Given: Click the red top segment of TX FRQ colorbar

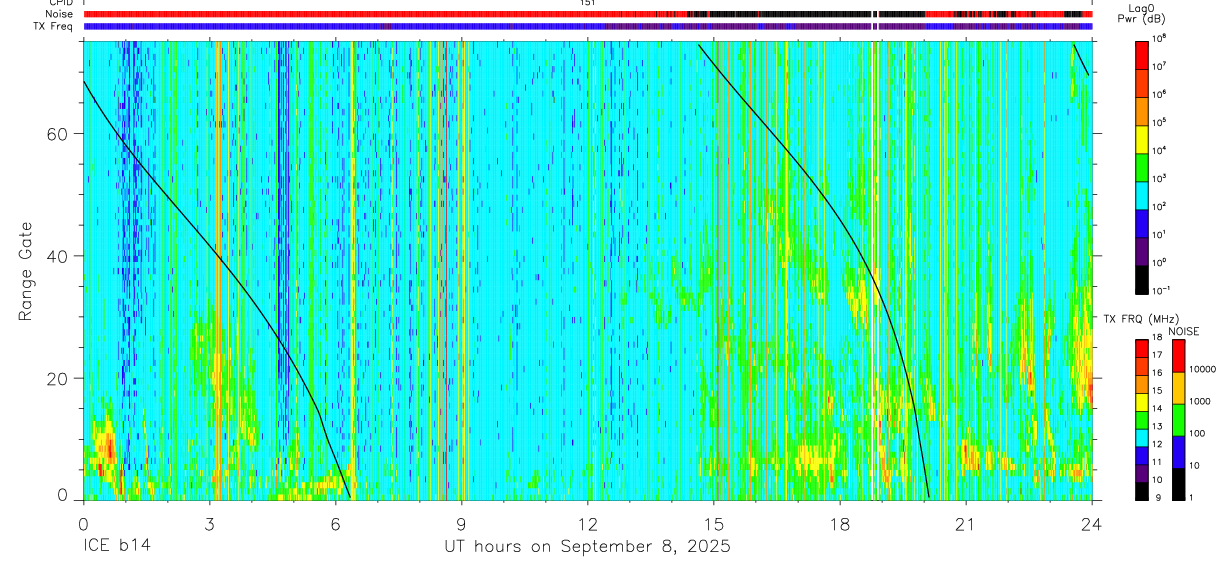Looking at the screenshot, I should 1141,349.
